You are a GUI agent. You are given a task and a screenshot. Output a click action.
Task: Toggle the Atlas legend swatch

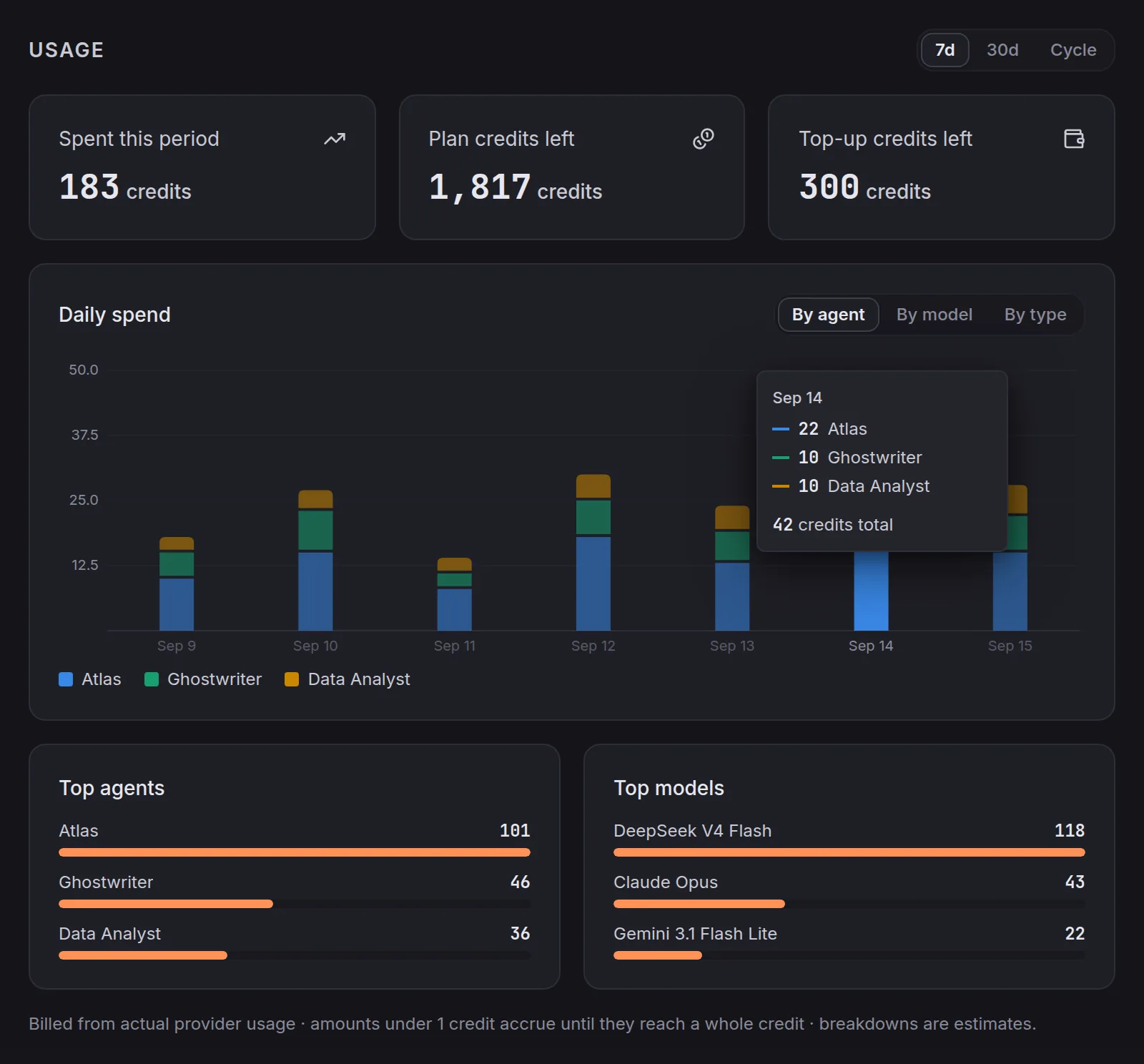(x=66, y=679)
